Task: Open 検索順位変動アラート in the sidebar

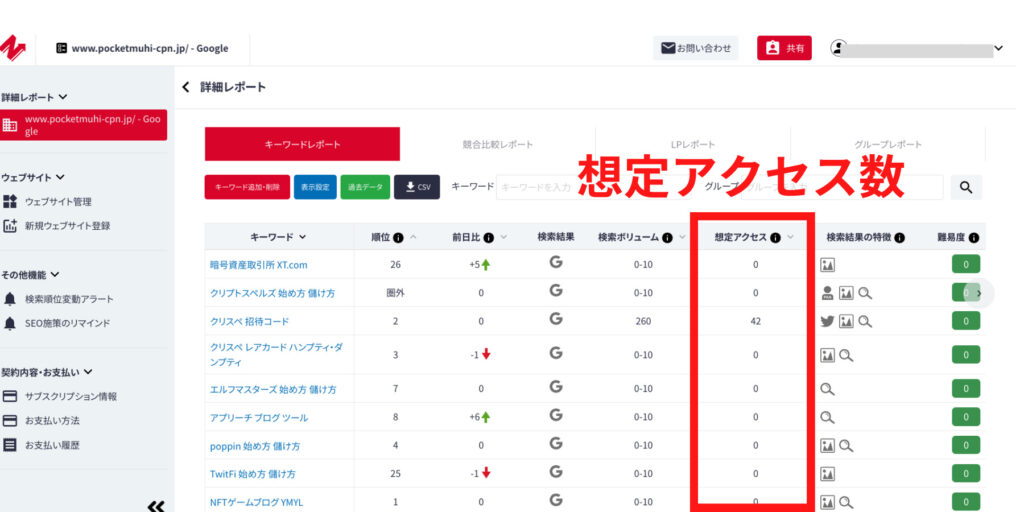Action: pos(59,299)
